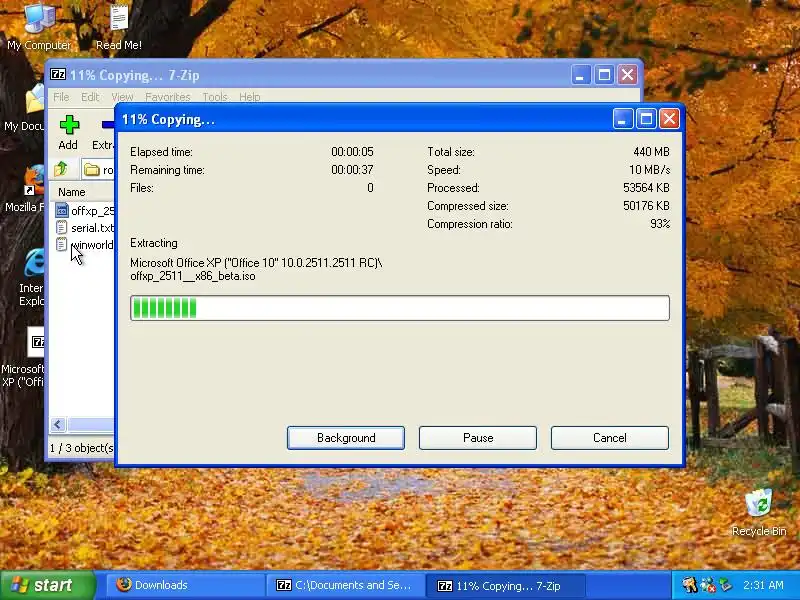Select serial.txt file in 7-Zip list
The width and height of the screenshot is (800, 600).
[x=84, y=228]
